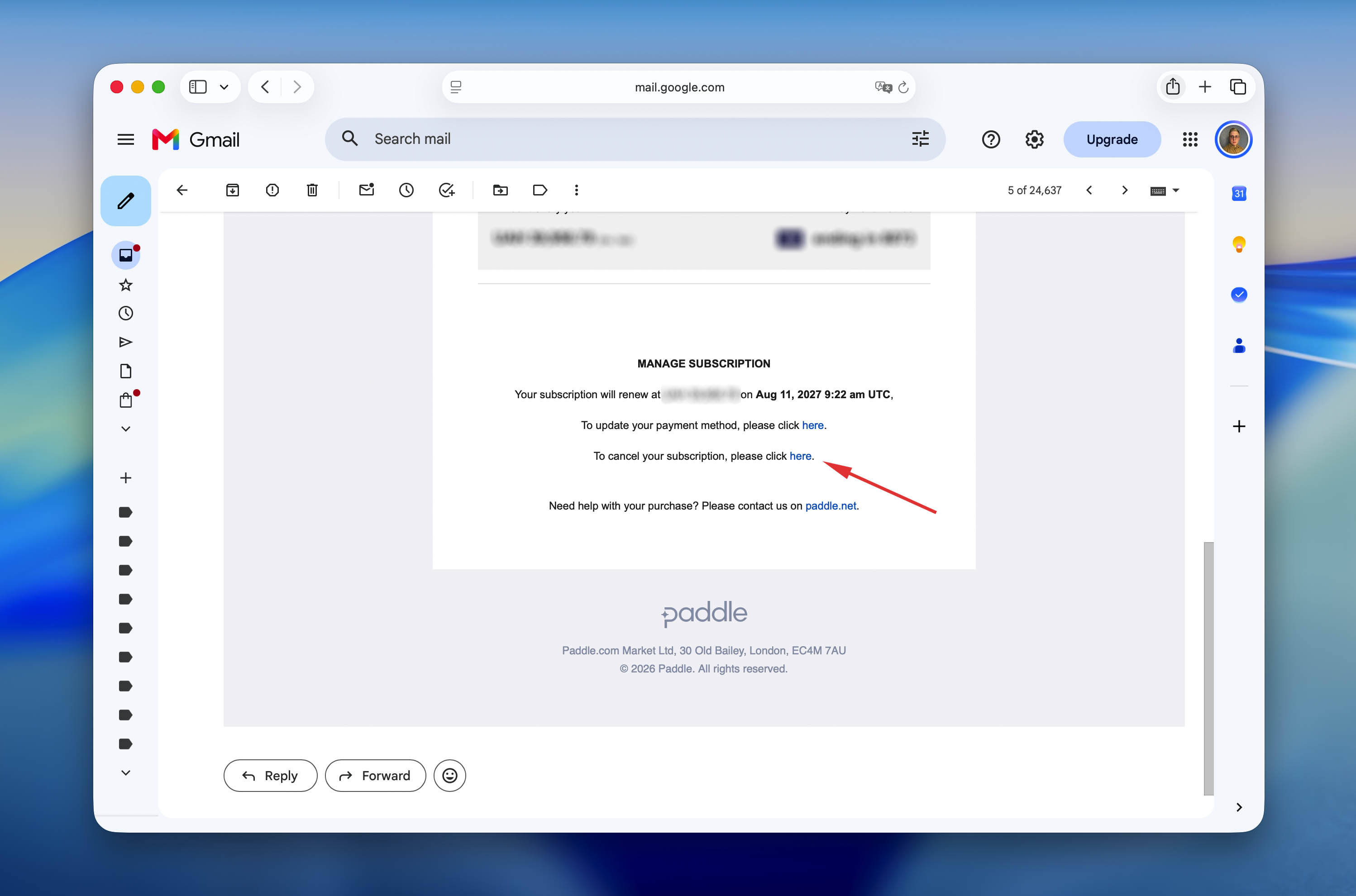The height and width of the screenshot is (896, 1356).
Task: Click here link to update payment method
Action: pyautogui.click(x=812, y=425)
